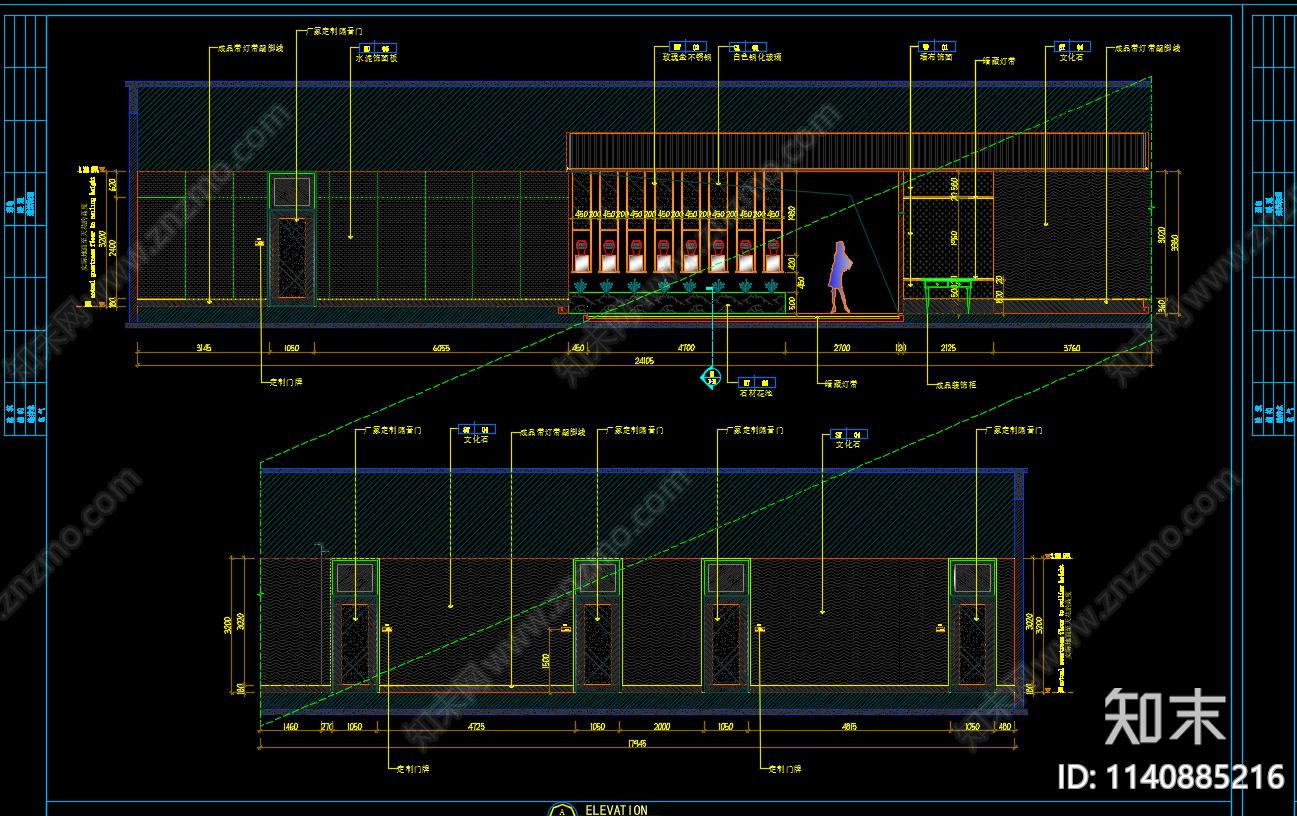Image resolution: width=1297 pixels, height=816 pixels.
Task: Click the 480 dimension in lower elevation
Action: click(1004, 727)
